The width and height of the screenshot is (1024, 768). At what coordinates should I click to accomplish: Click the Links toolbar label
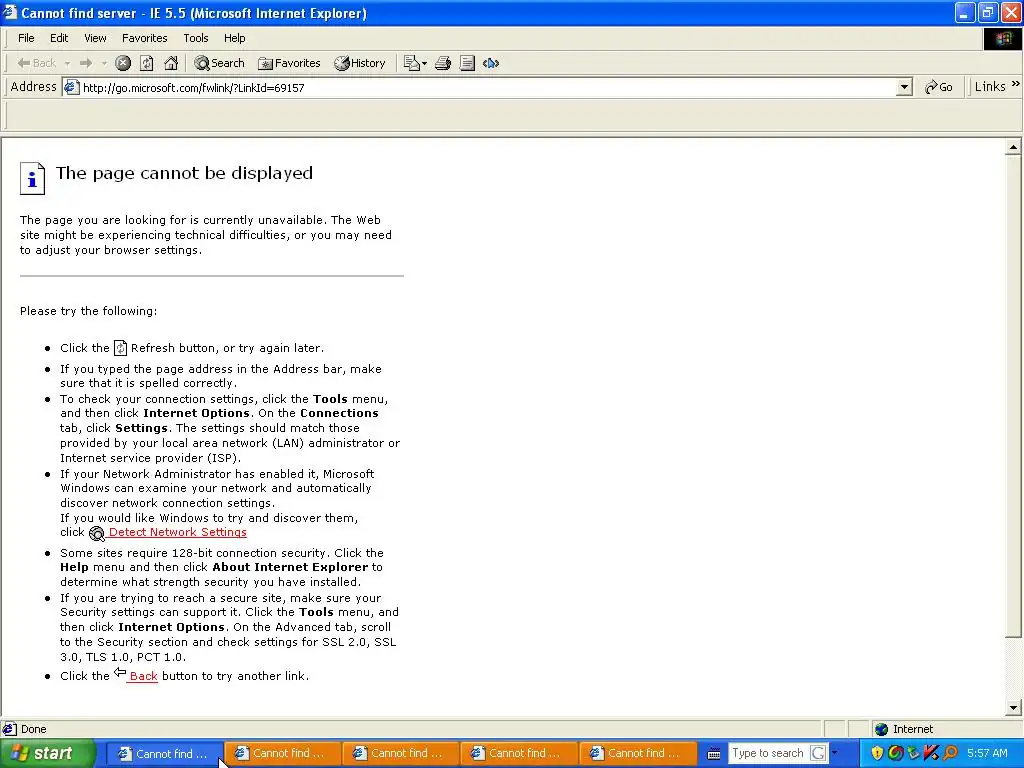pos(989,87)
